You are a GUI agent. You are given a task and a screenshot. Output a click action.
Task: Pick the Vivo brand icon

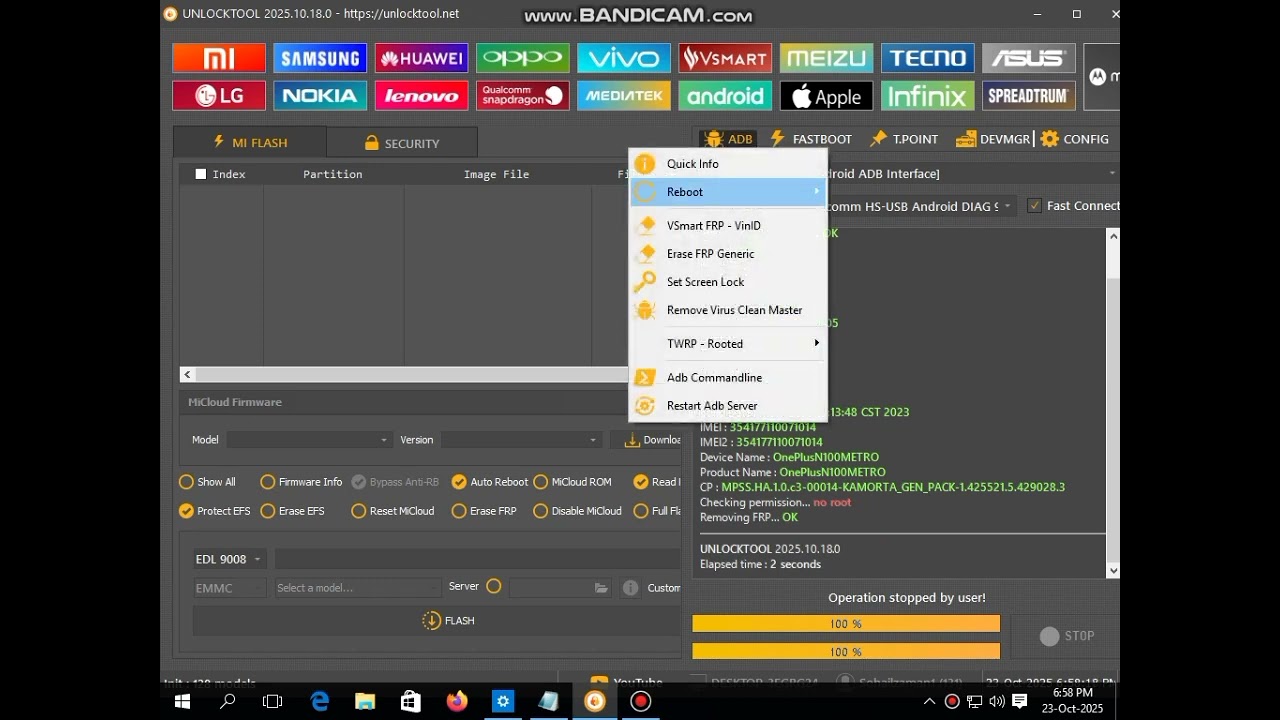[624, 58]
